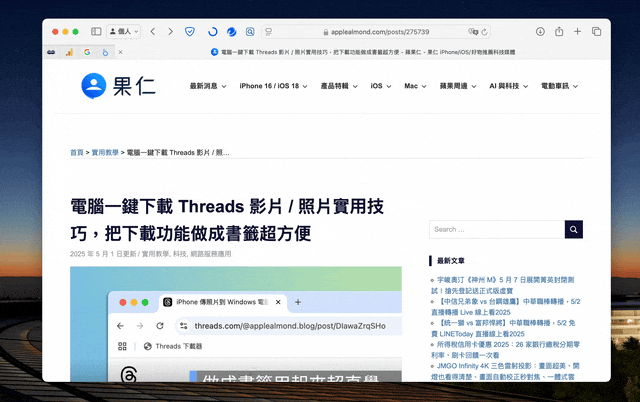Open the Bitwarden shield extension

click(190, 31)
